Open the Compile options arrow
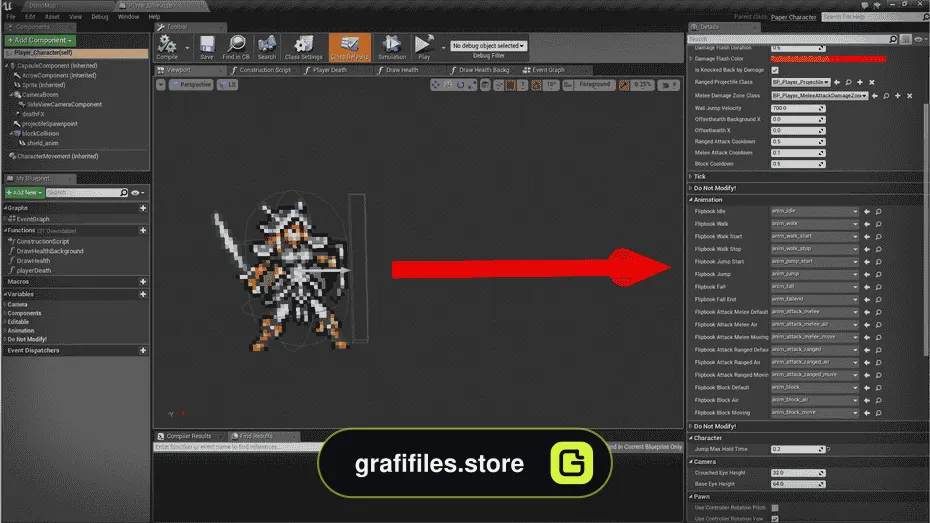This screenshot has height=523, width=930. (187, 47)
